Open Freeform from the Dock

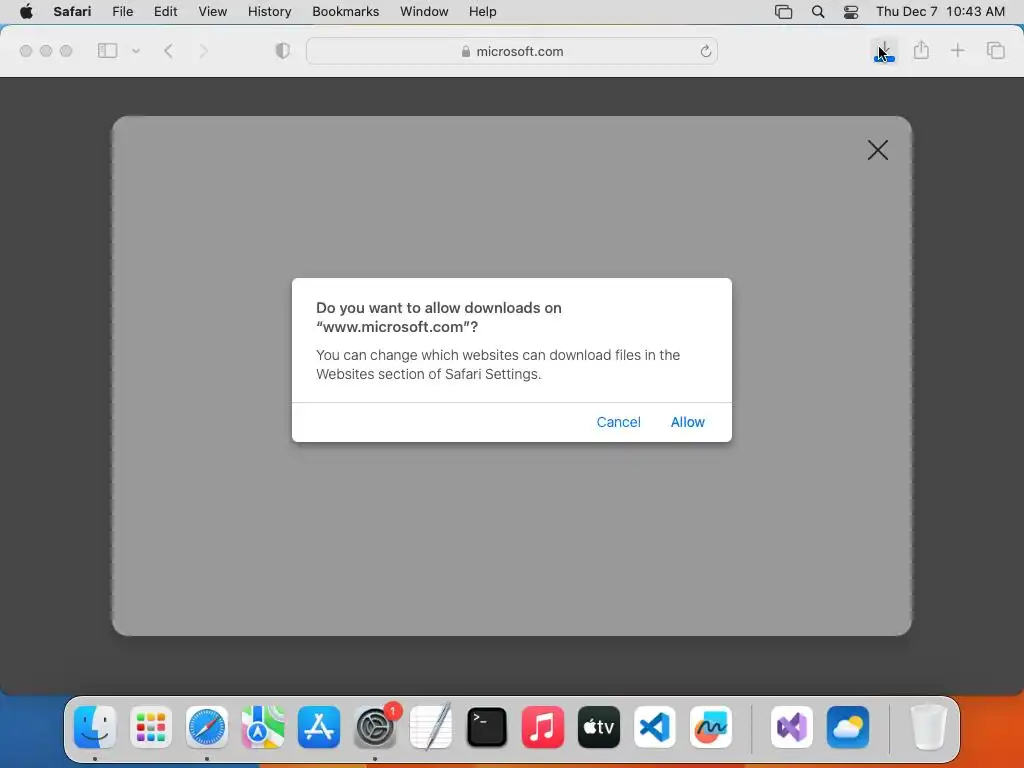[x=711, y=727]
